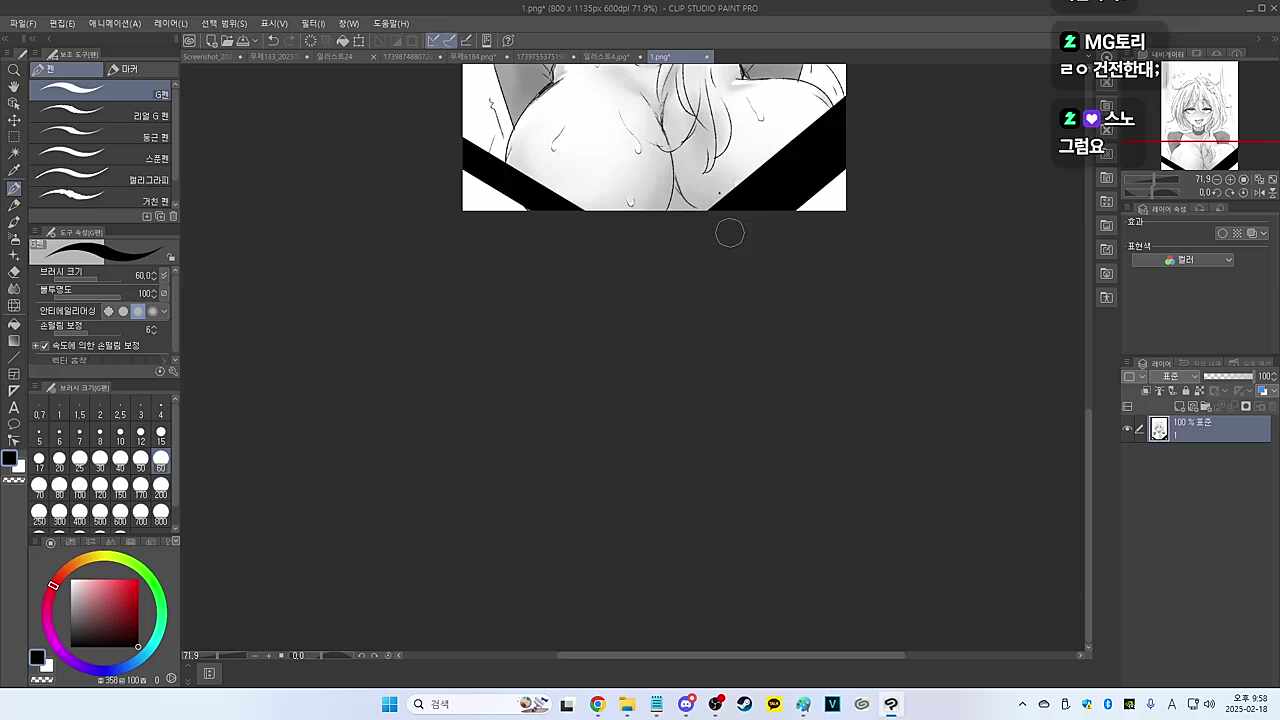Click the main black drawing color swatch

(x=9, y=459)
